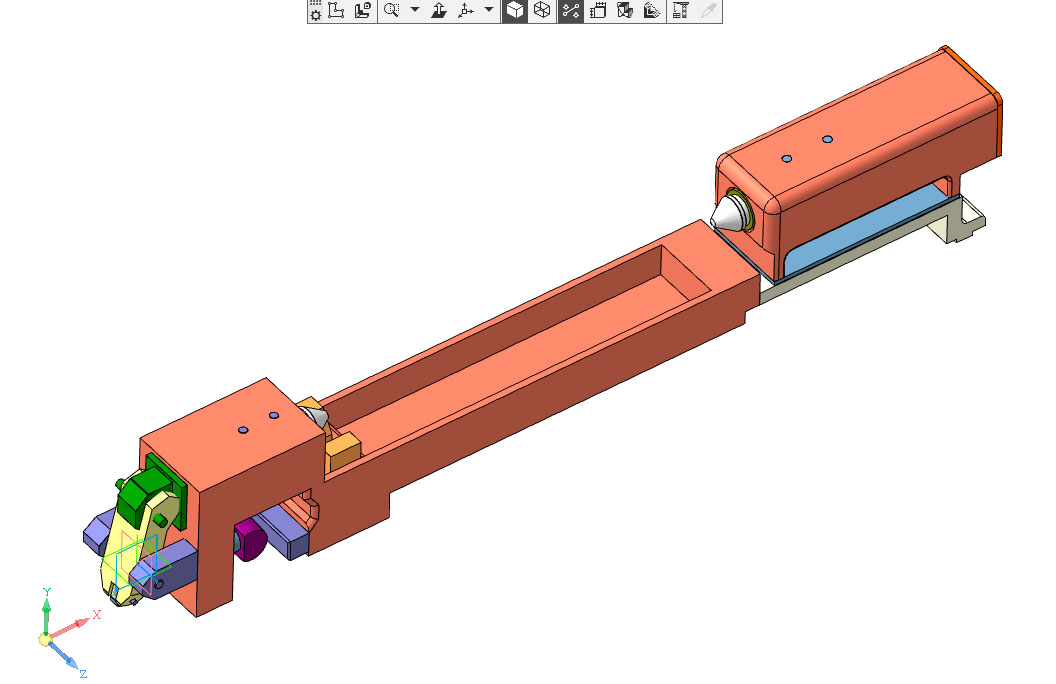The height and width of the screenshot is (684, 1056).
Task: Click the normal-to-plane view icon
Action: pyautogui.click(x=439, y=10)
